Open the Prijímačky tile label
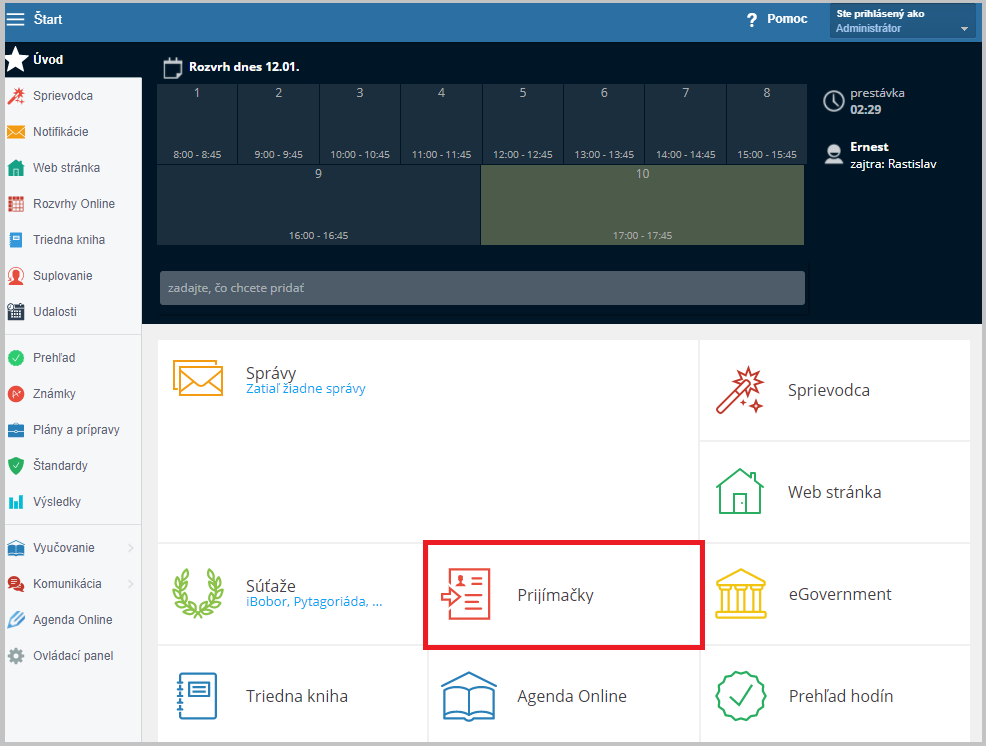 pos(555,595)
